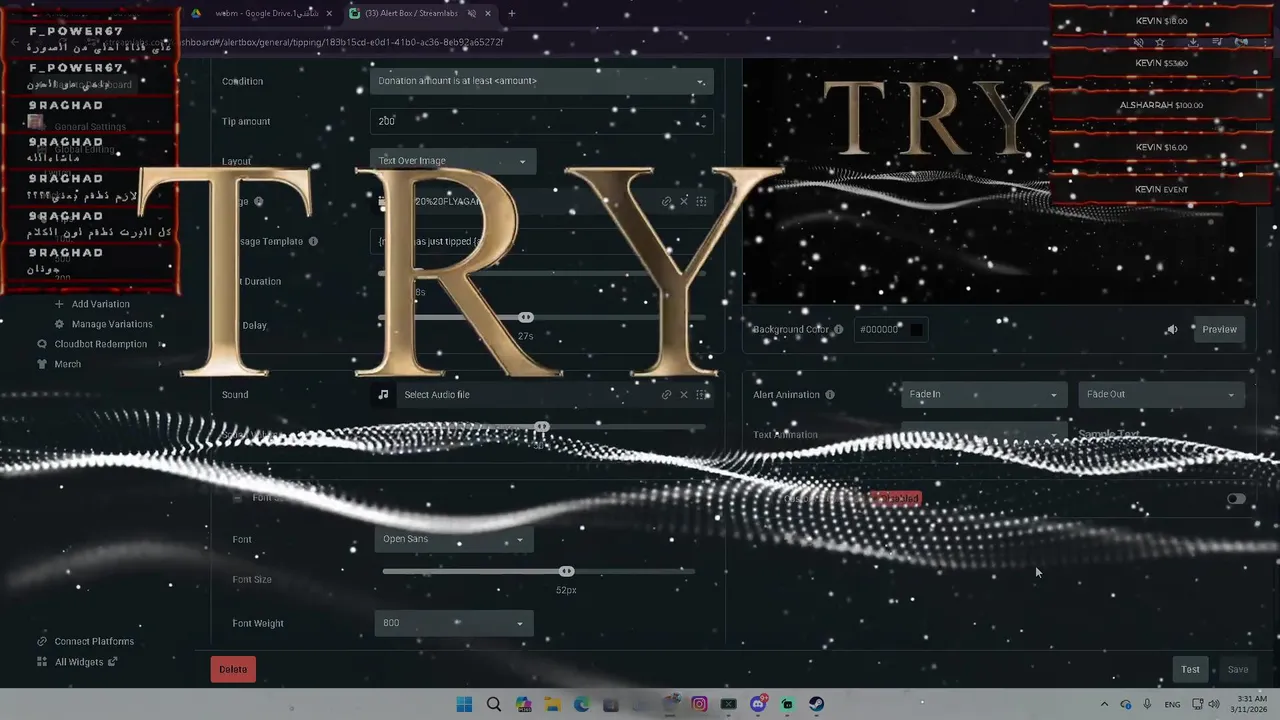This screenshot has height=720, width=1280.
Task: Open the Fade In animation dropdown
Action: [x=982, y=395]
